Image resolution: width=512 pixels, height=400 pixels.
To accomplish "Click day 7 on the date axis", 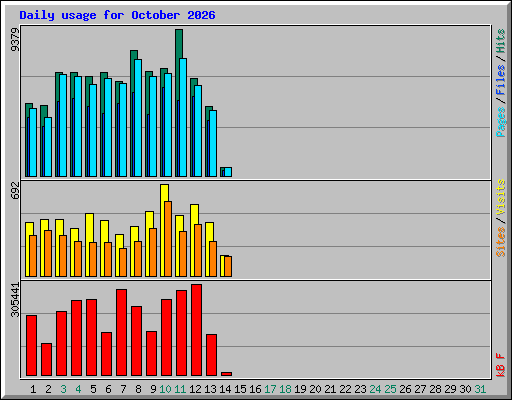I will click(123, 389).
